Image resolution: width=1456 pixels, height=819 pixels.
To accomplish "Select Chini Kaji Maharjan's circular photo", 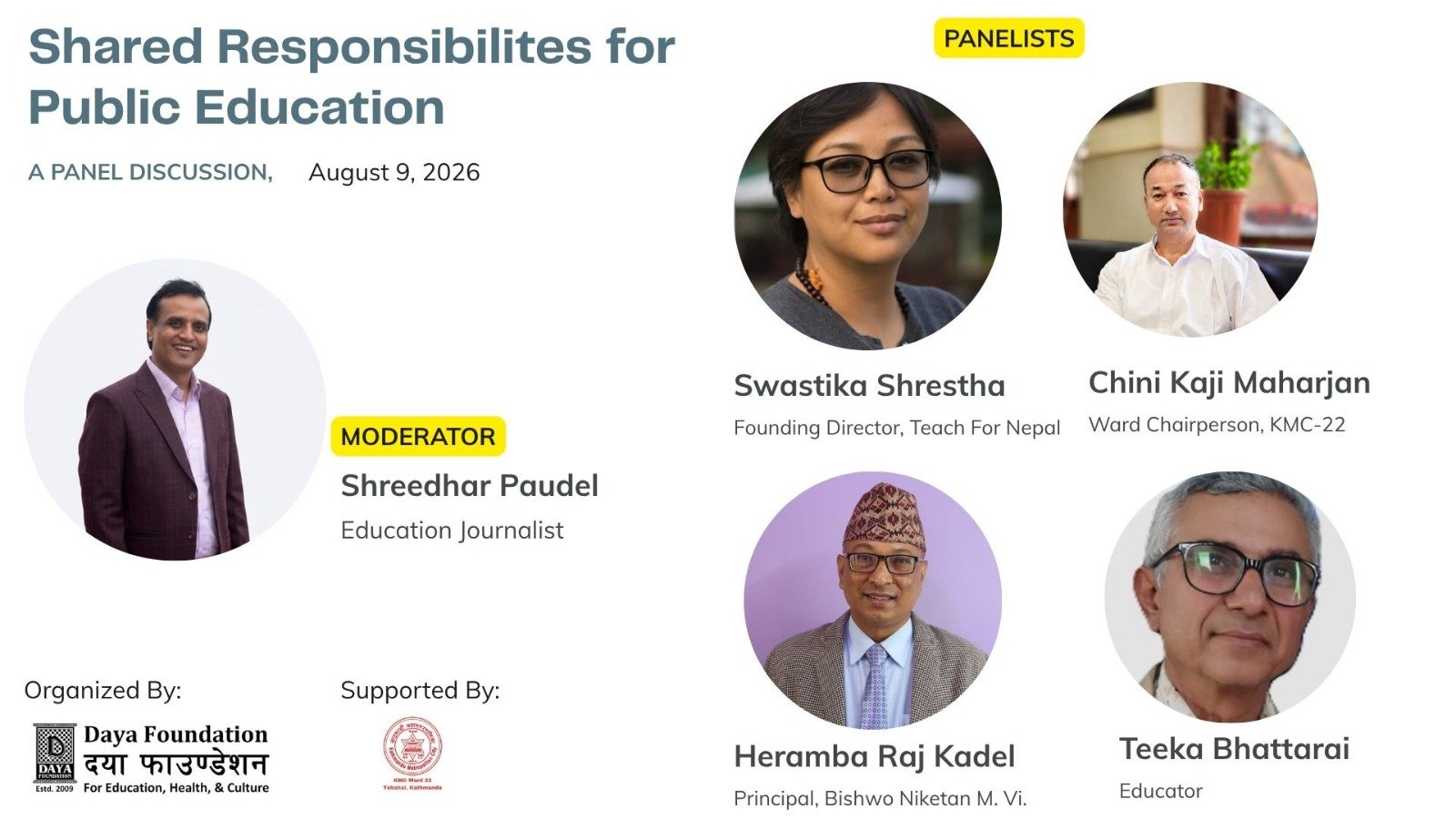I will point(1189,210).
